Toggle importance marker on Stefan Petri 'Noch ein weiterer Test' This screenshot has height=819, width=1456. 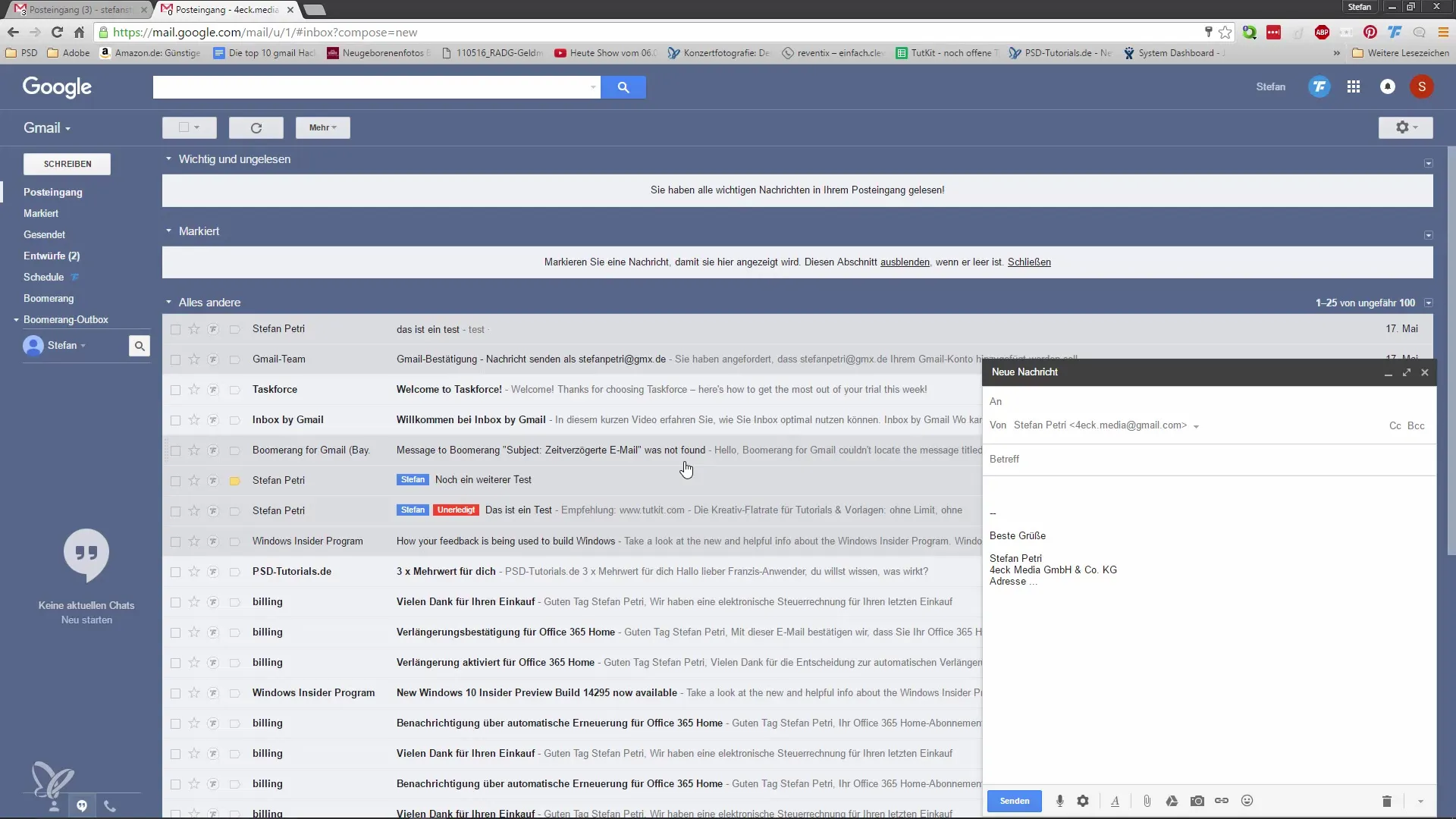coord(235,481)
